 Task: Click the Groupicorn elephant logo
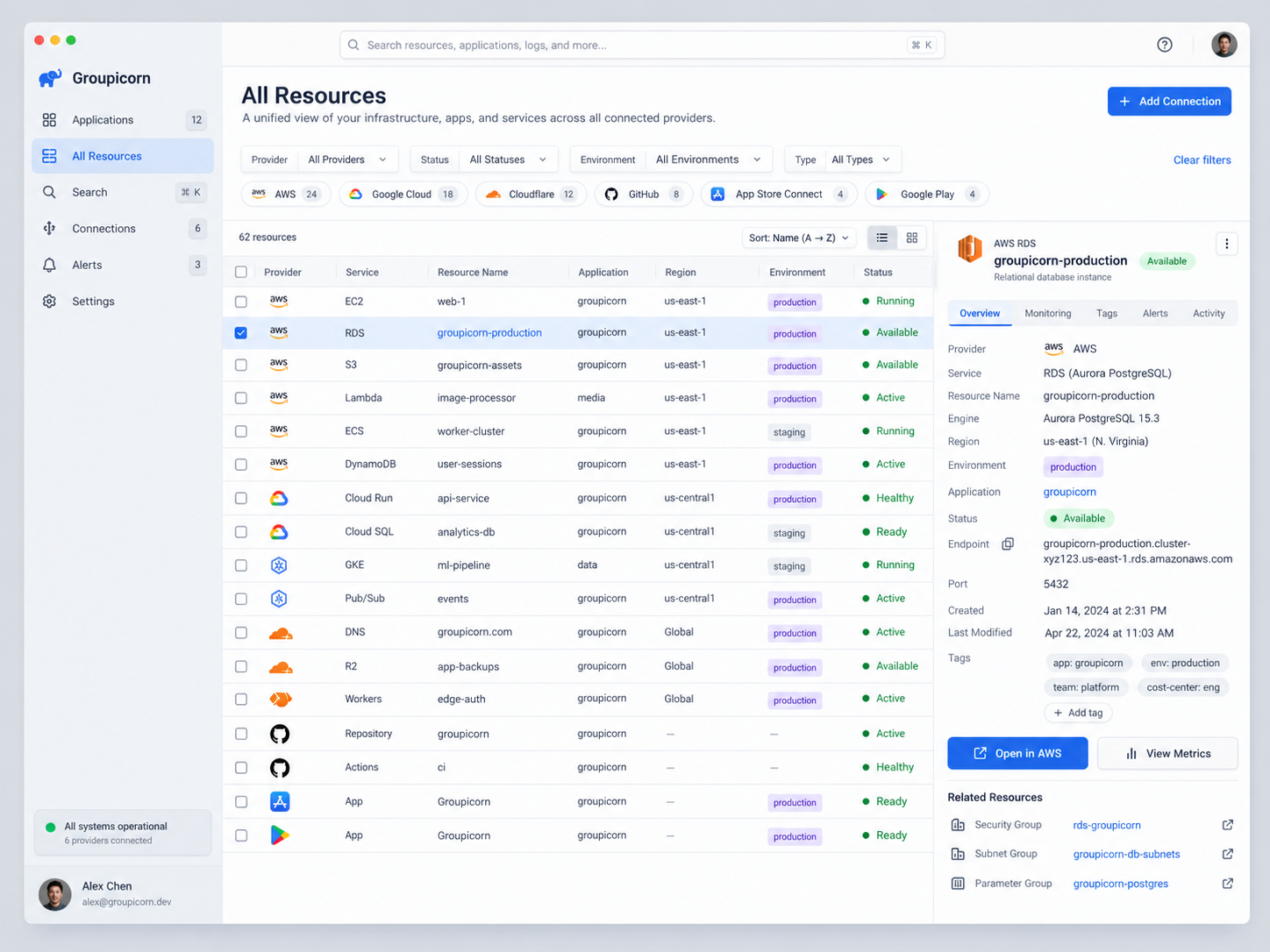(50, 78)
